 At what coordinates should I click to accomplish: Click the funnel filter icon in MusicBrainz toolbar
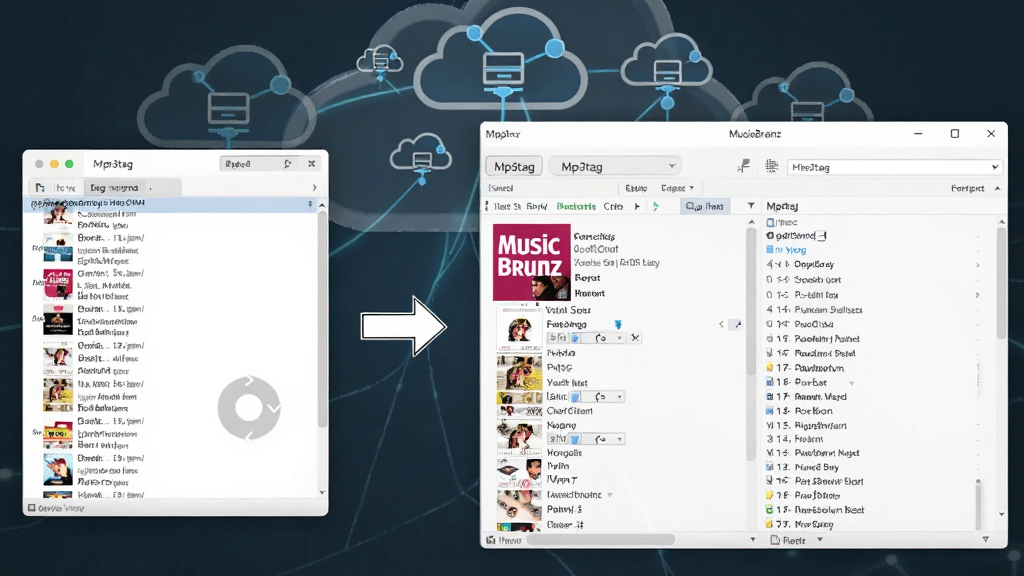[751, 206]
